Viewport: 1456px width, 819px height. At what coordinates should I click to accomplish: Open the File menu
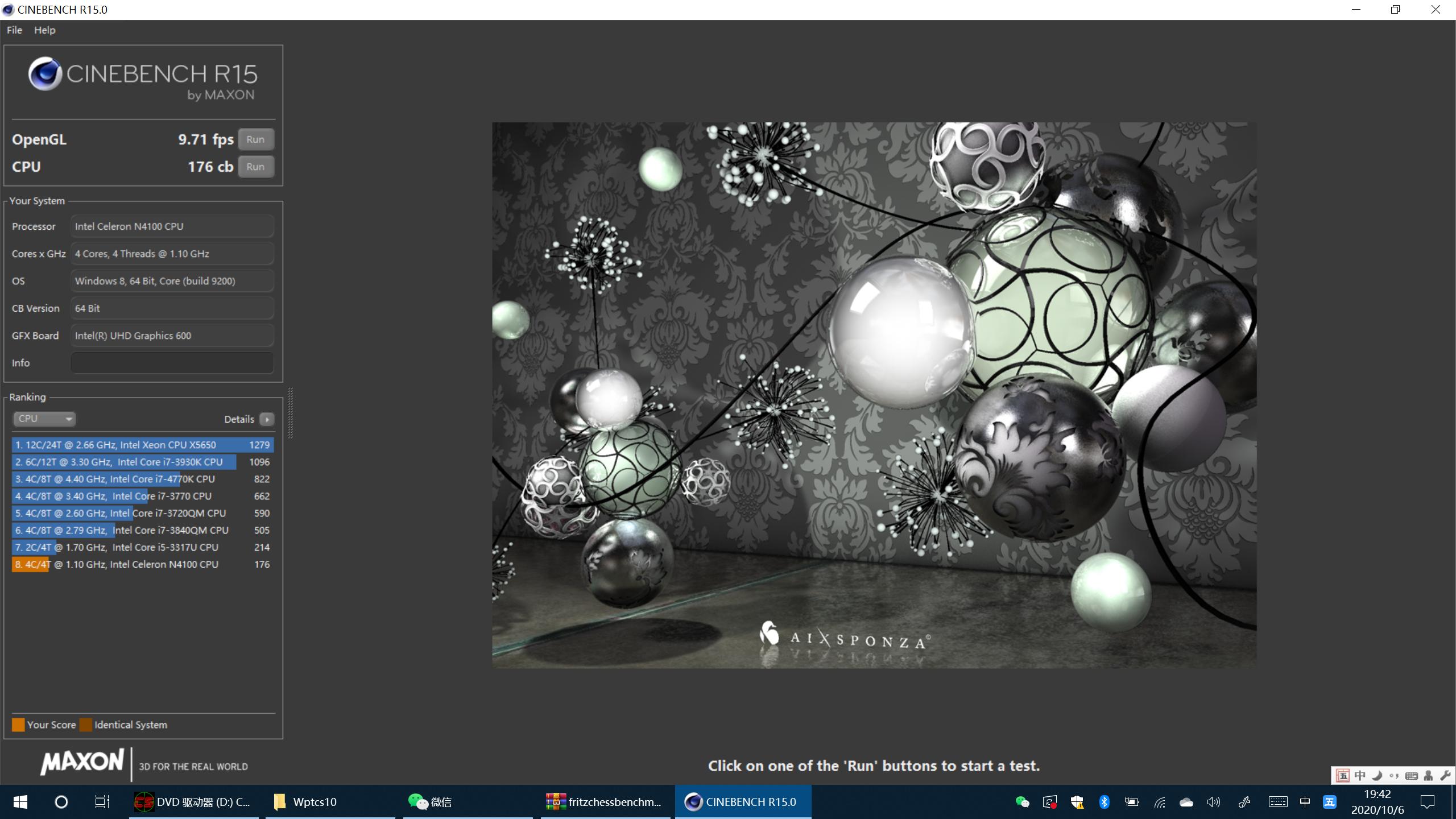click(x=14, y=30)
